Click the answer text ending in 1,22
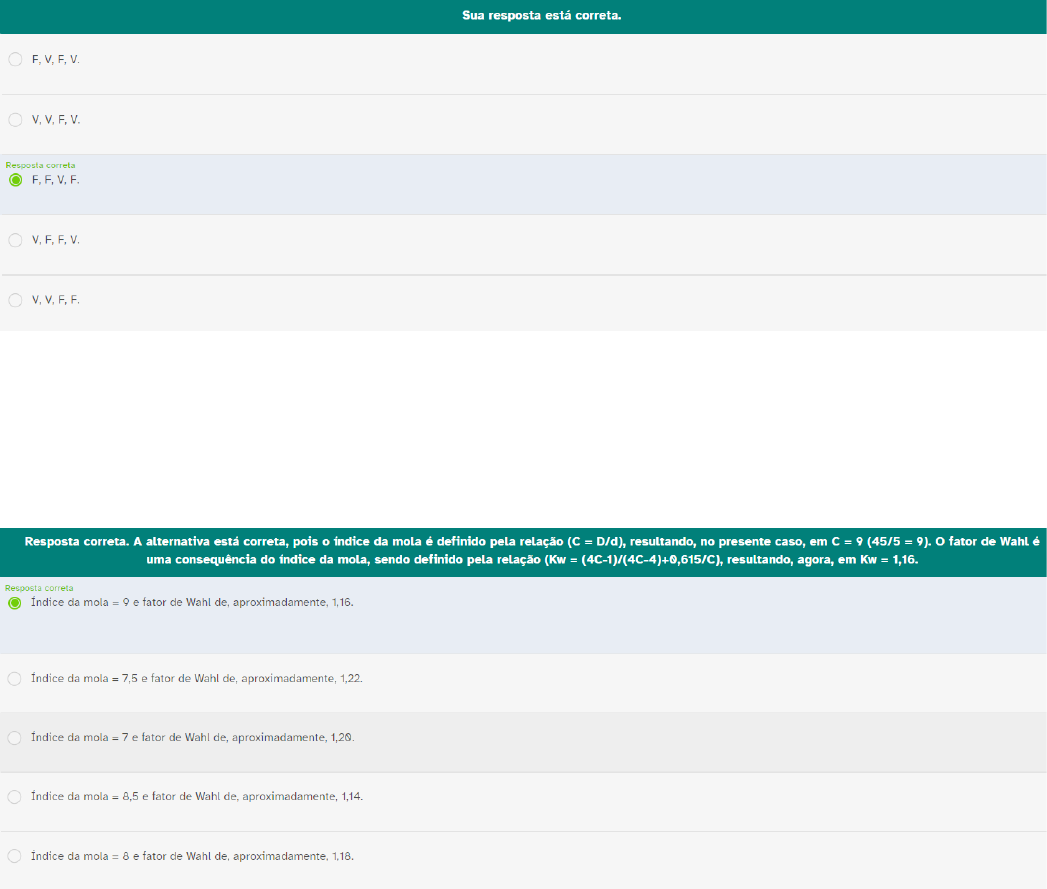1047x889 pixels. (197, 679)
